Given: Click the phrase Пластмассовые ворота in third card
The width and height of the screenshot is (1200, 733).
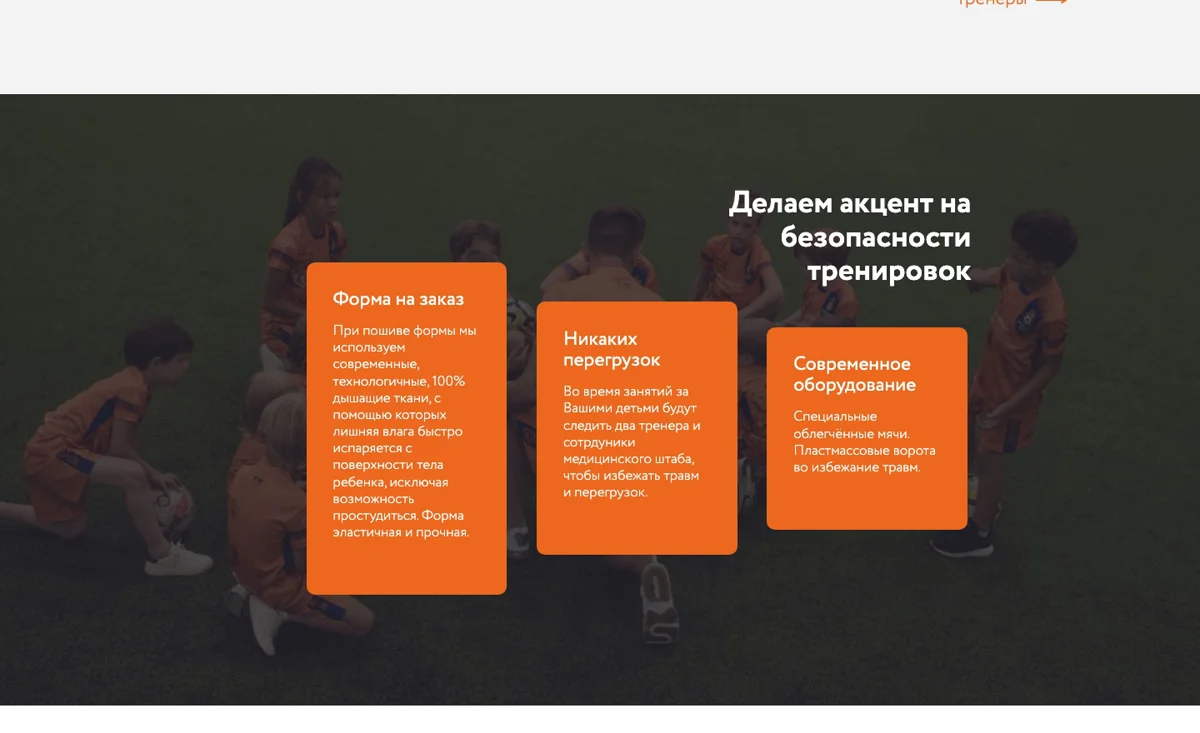Looking at the screenshot, I should [865, 451].
